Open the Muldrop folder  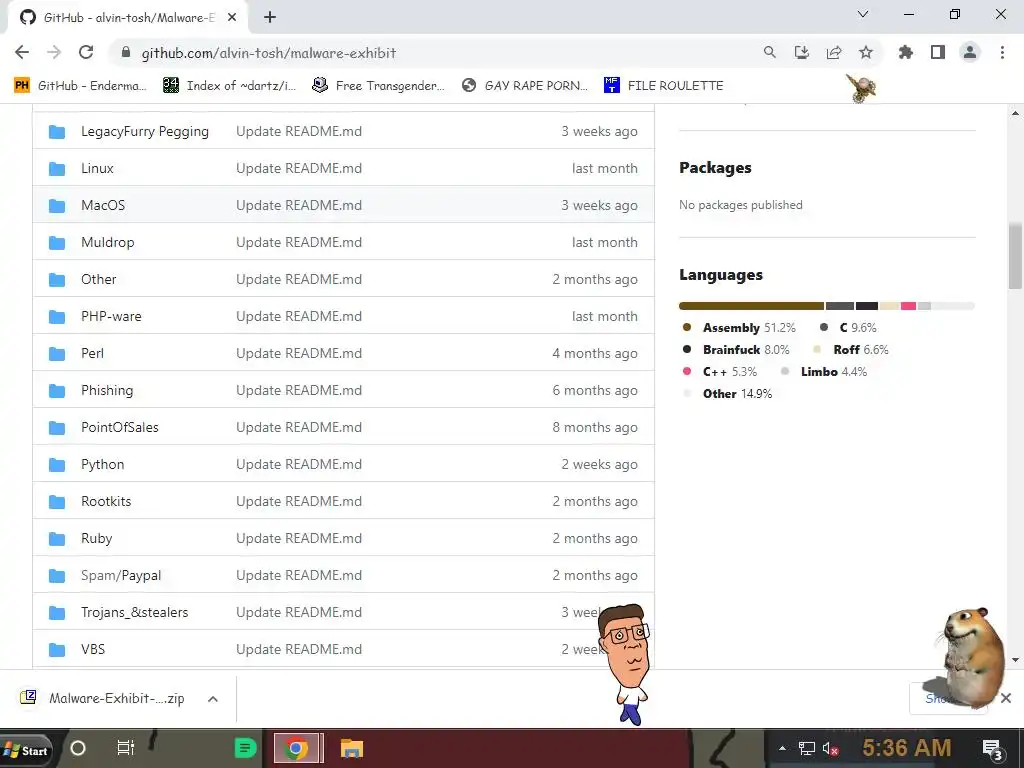pyautogui.click(x=108, y=242)
